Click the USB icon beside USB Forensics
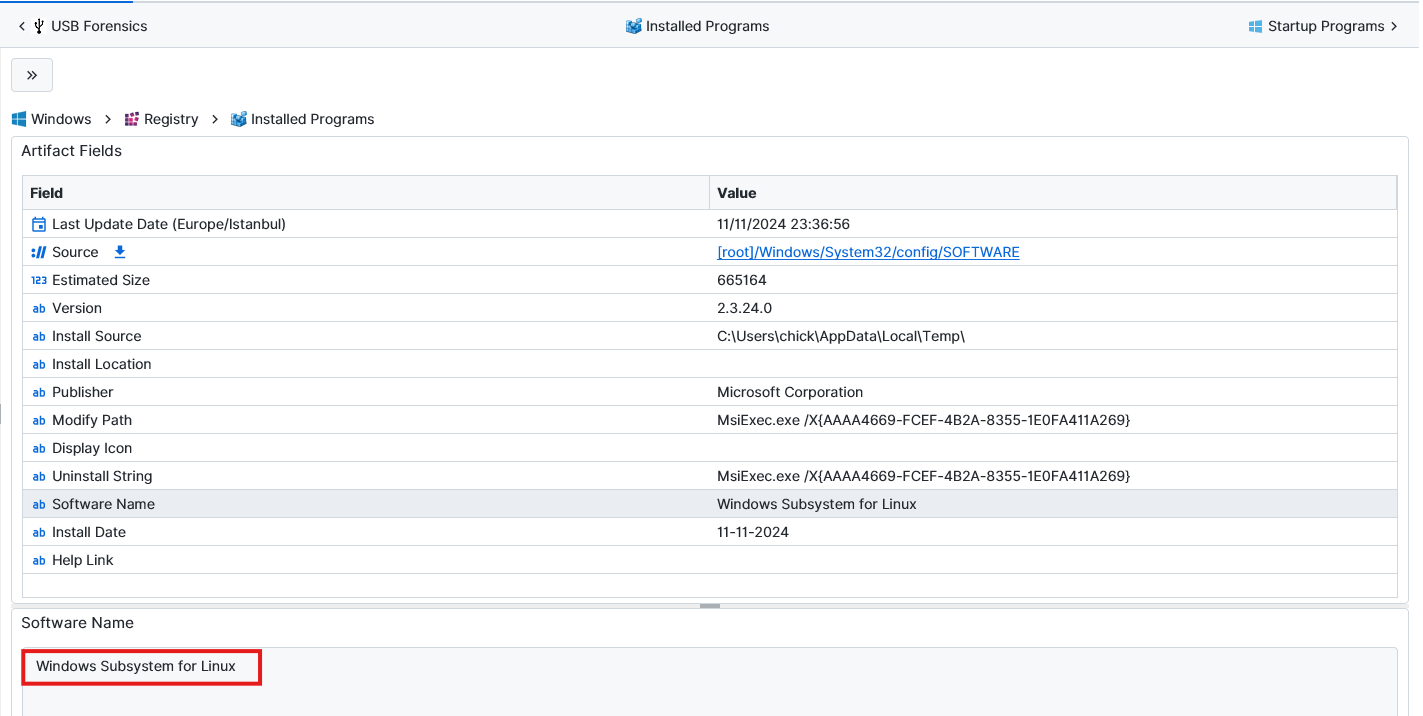Screen dimensions: 1423x716 (39, 26)
